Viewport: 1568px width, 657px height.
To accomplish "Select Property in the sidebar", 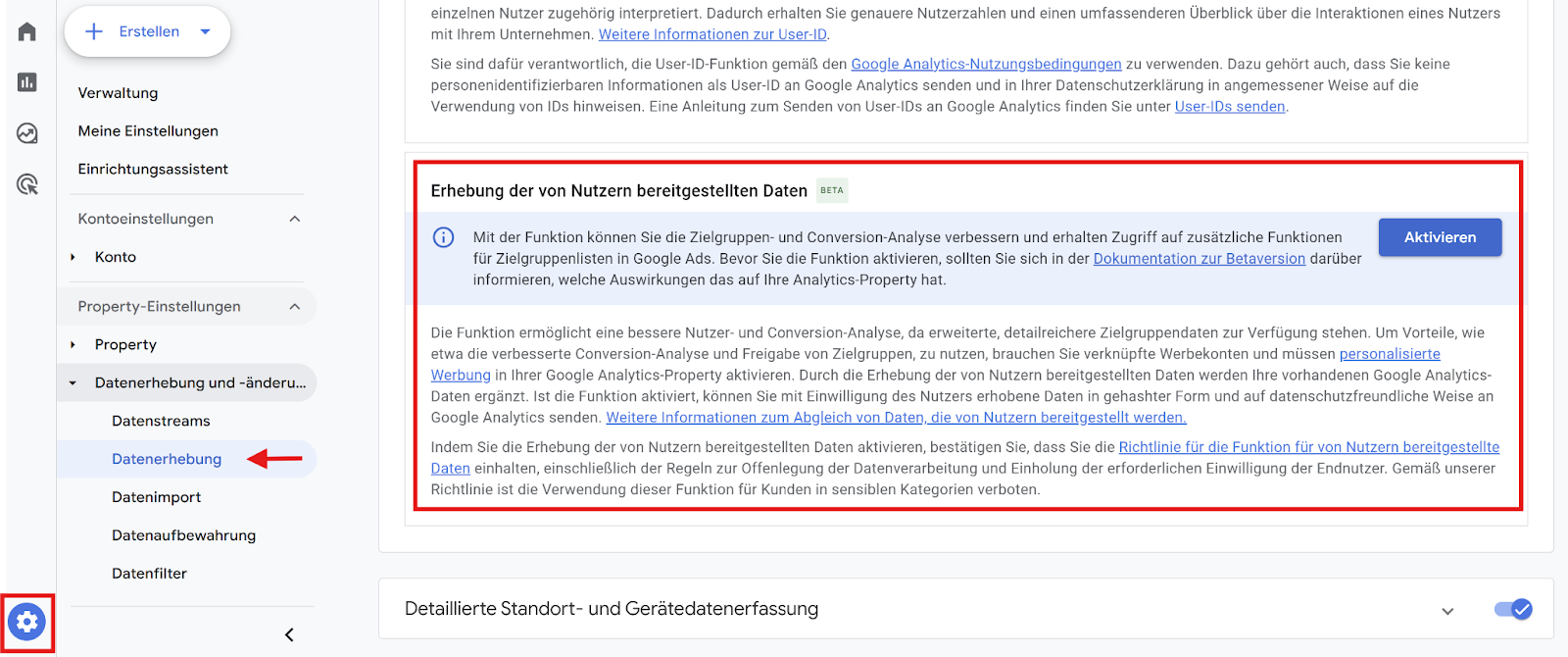I will (125, 345).
